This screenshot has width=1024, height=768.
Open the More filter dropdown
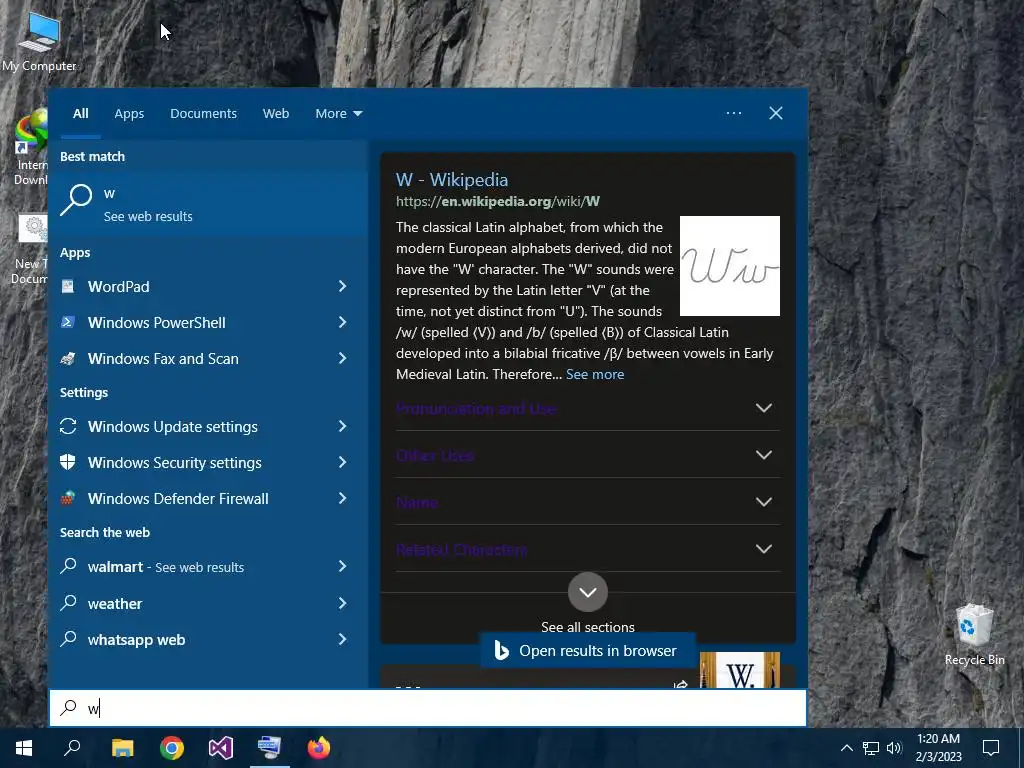pos(338,114)
